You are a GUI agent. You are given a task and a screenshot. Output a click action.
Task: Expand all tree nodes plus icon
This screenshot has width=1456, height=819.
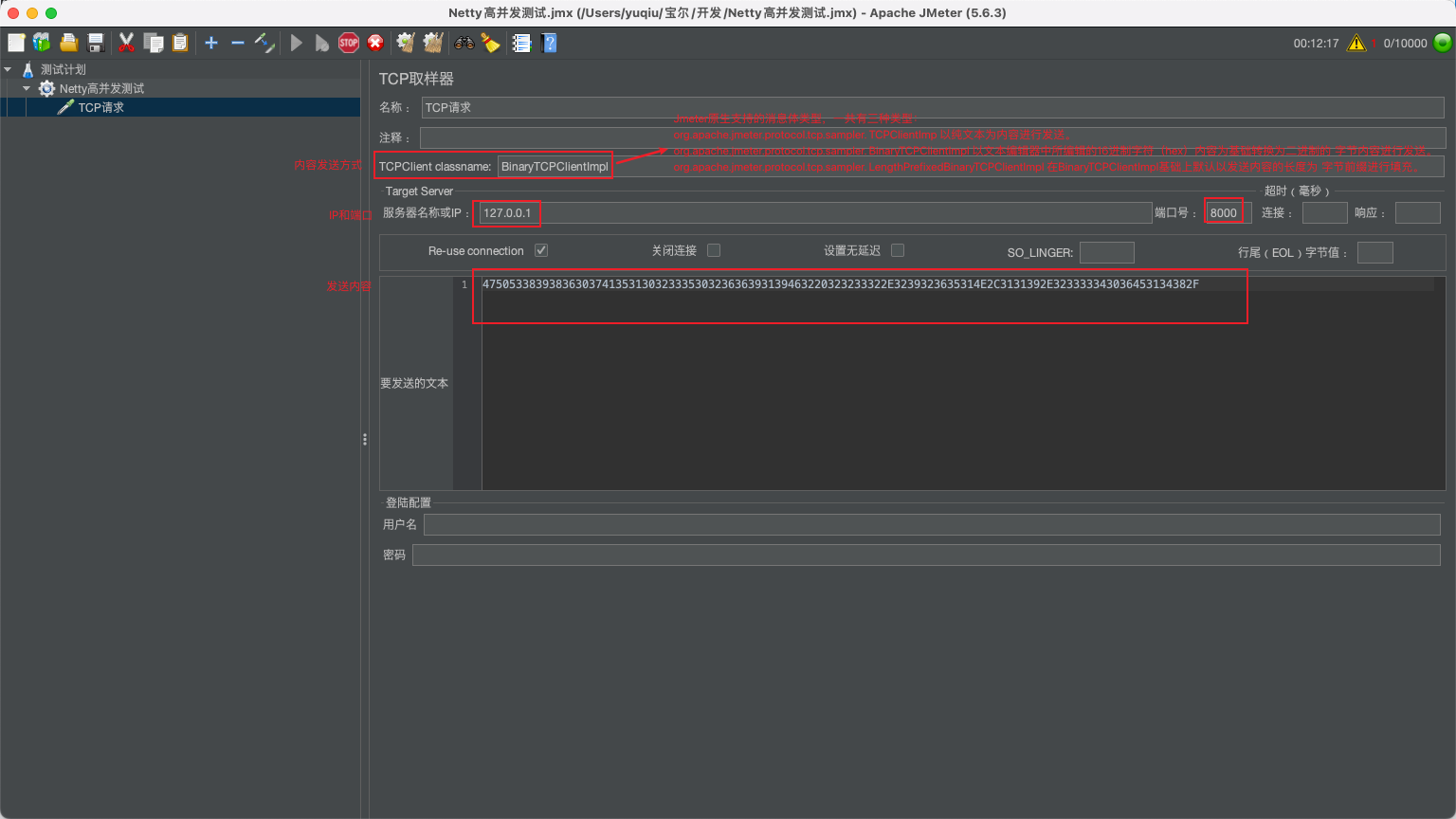pyautogui.click(x=211, y=43)
